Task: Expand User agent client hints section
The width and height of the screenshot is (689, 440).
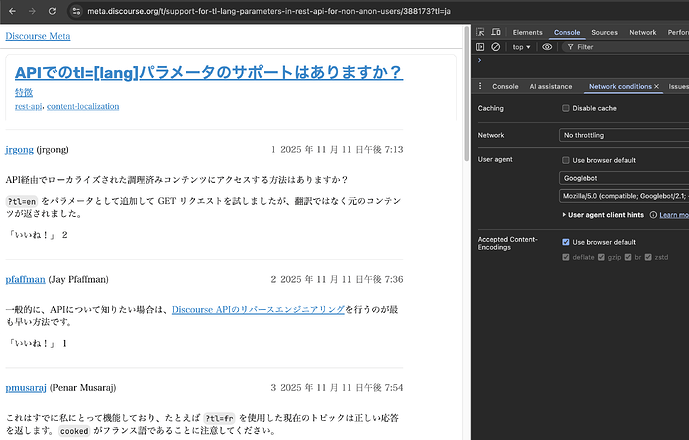Action: [x=603, y=215]
